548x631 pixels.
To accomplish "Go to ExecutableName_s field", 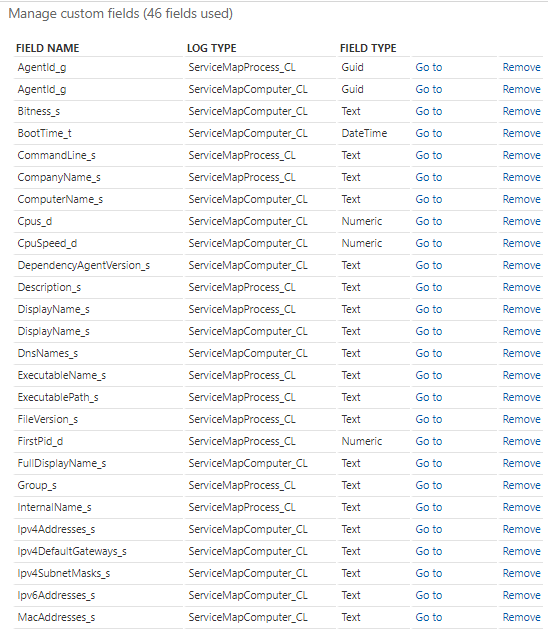I will pyautogui.click(x=429, y=375).
